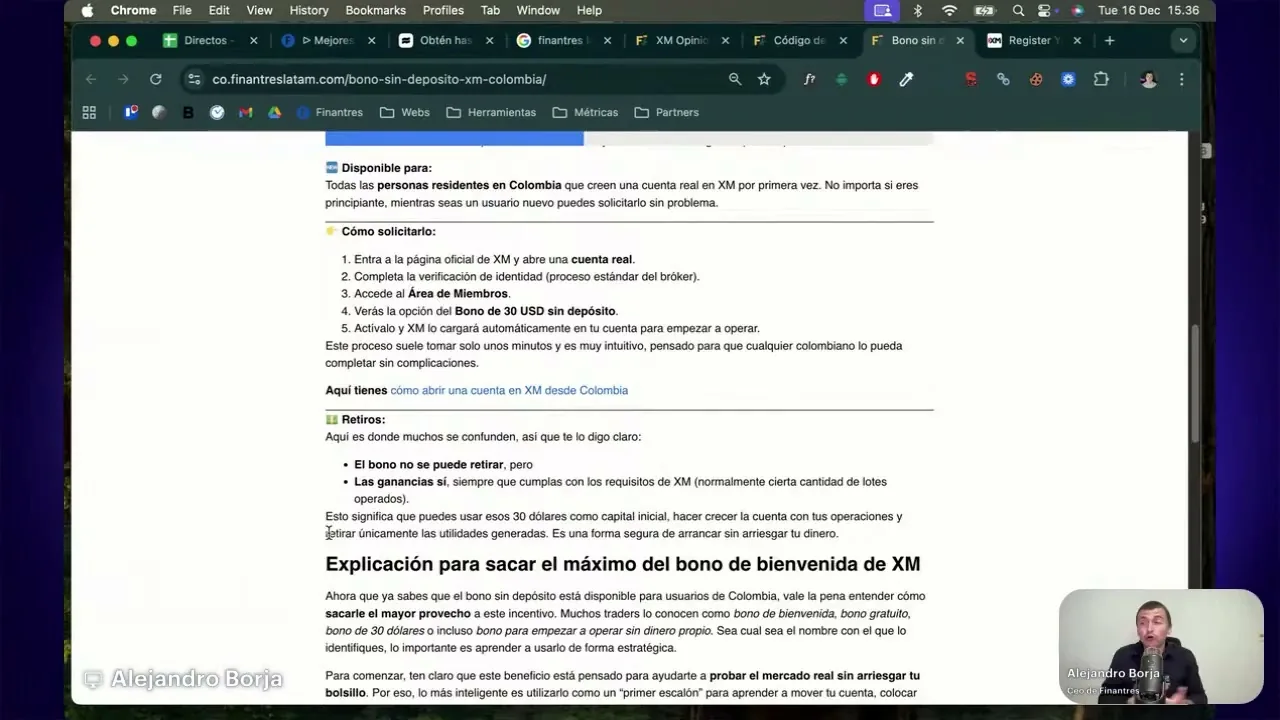1280x720 pixels.
Task: Close the Directos tab
Action: 254,40
